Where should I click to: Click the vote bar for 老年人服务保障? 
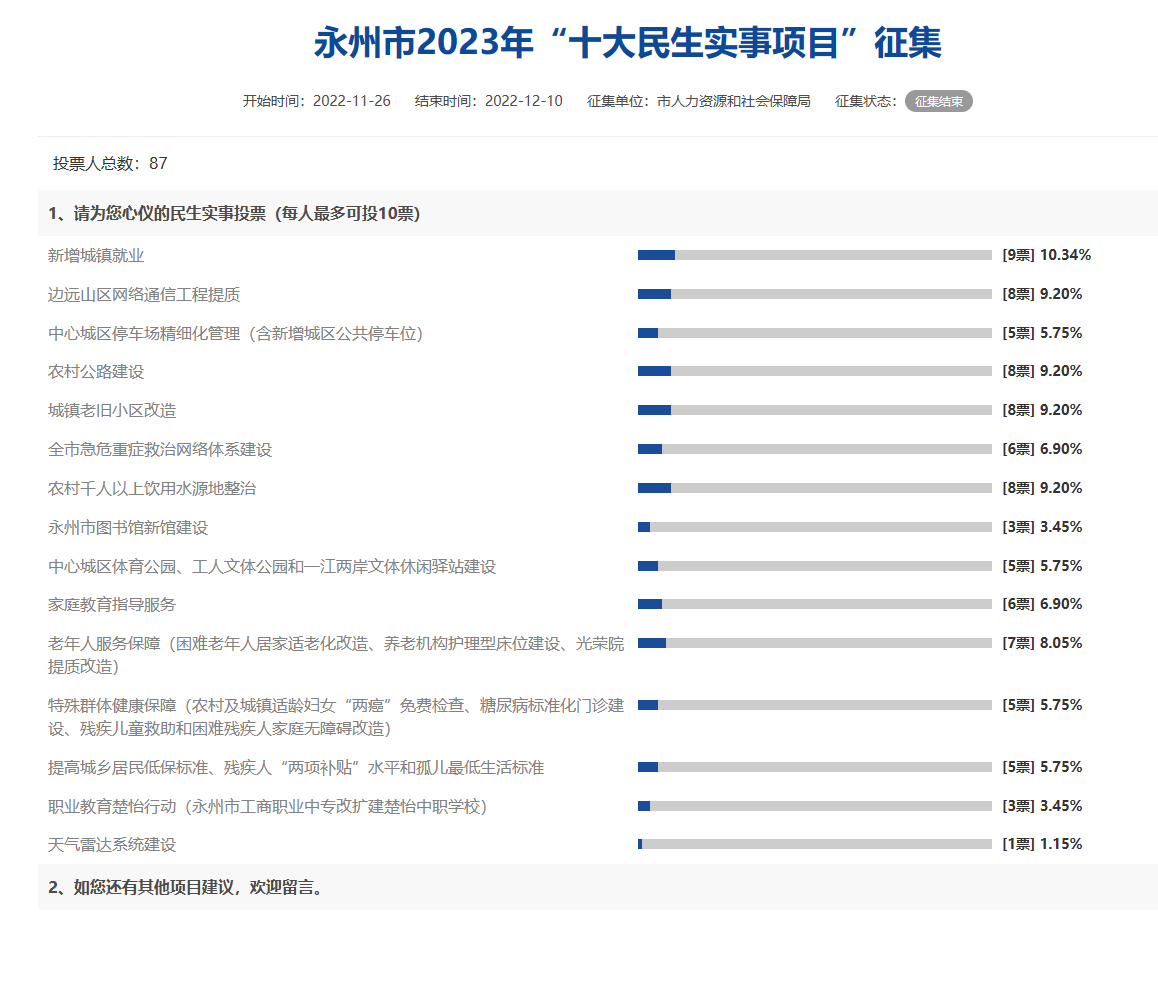[814, 643]
